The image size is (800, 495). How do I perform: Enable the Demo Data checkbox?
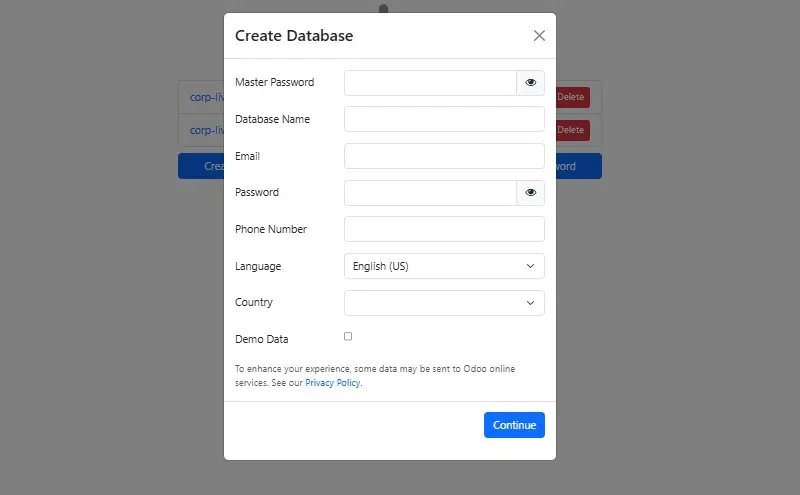(348, 336)
